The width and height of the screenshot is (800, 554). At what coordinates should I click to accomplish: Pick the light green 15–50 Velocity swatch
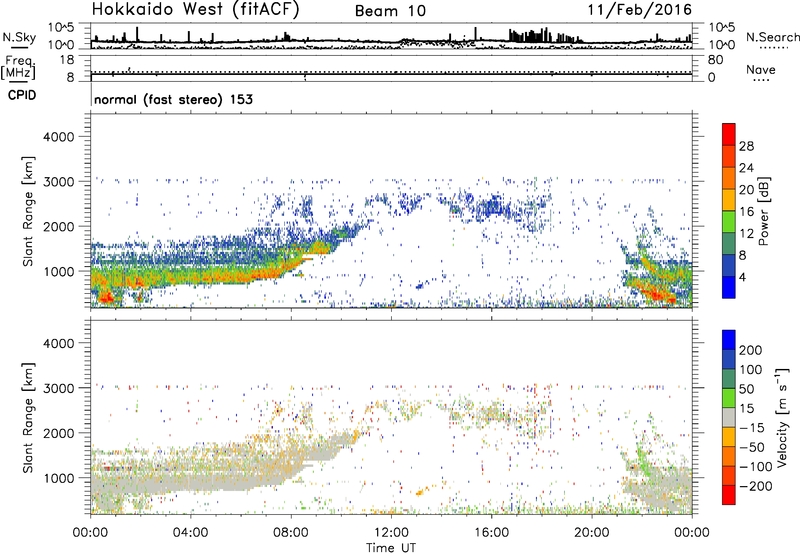[x=729, y=398]
